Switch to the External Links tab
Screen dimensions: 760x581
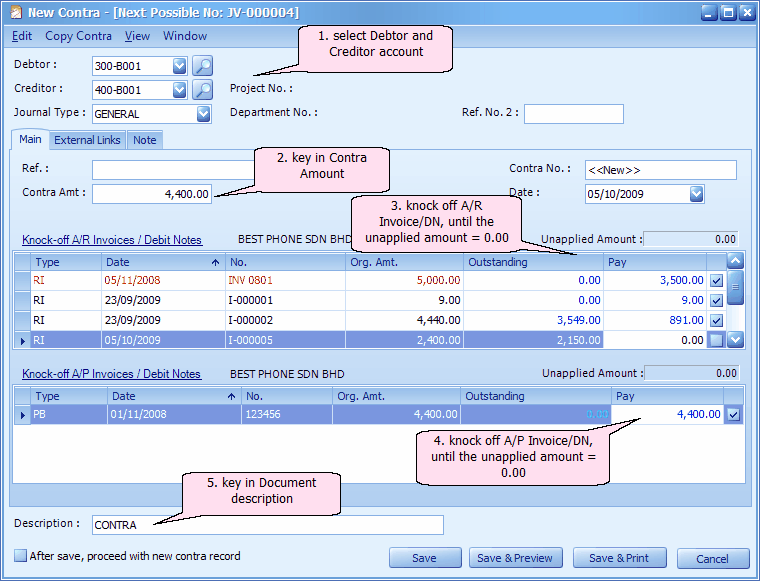[x=87, y=140]
